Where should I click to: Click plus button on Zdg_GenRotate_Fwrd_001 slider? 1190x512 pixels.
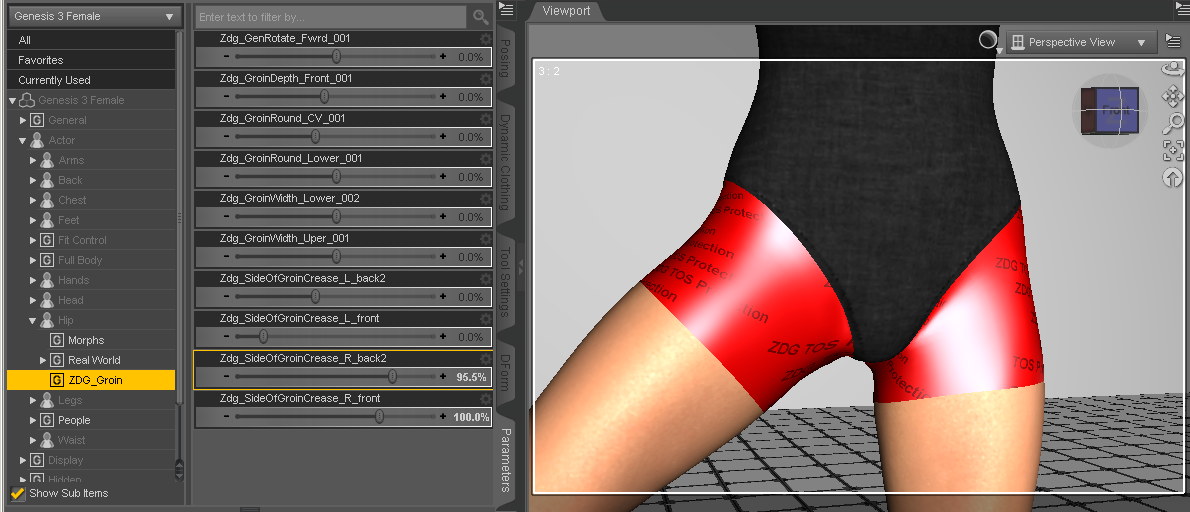pyautogui.click(x=442, y=57)
